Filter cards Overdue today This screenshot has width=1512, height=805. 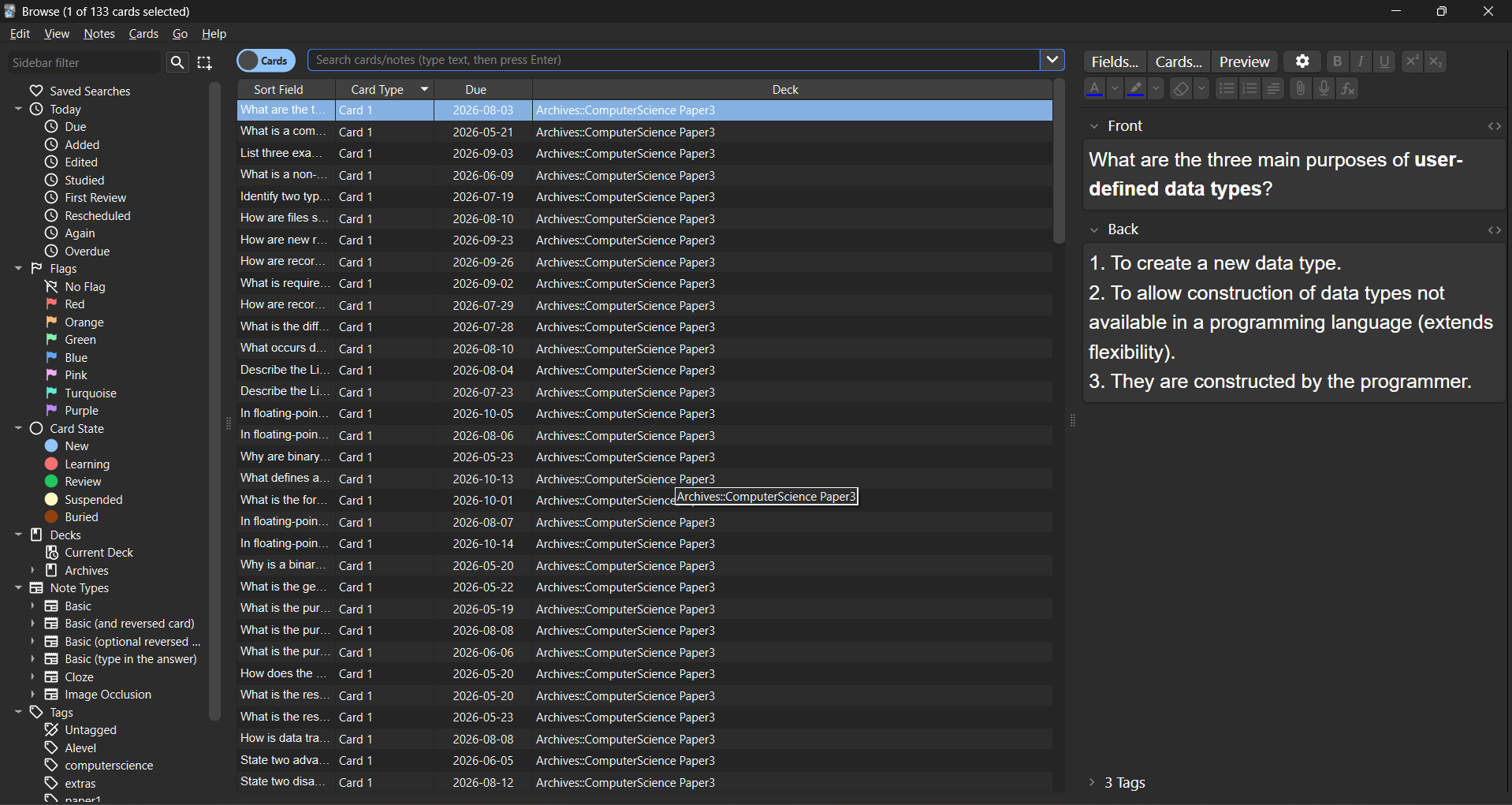pyautogui.click(x=77, y=252)
